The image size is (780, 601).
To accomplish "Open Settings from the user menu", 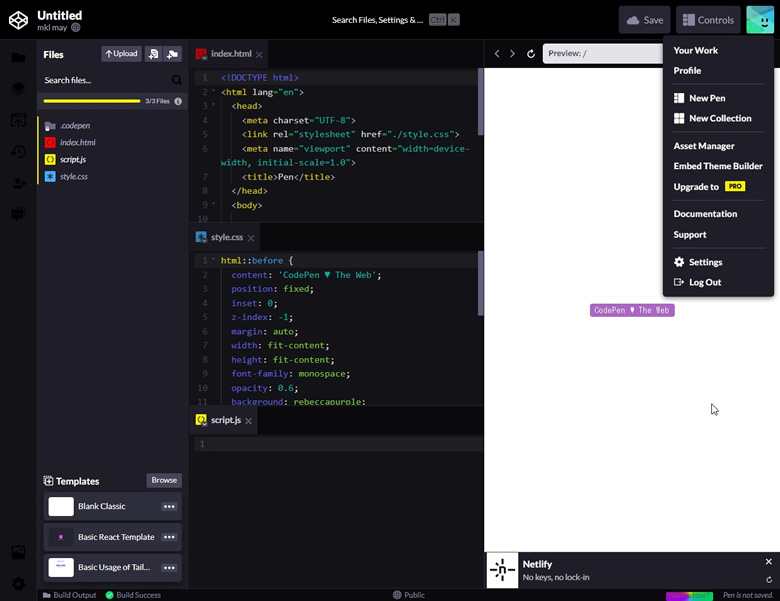I will pos(698,262).
